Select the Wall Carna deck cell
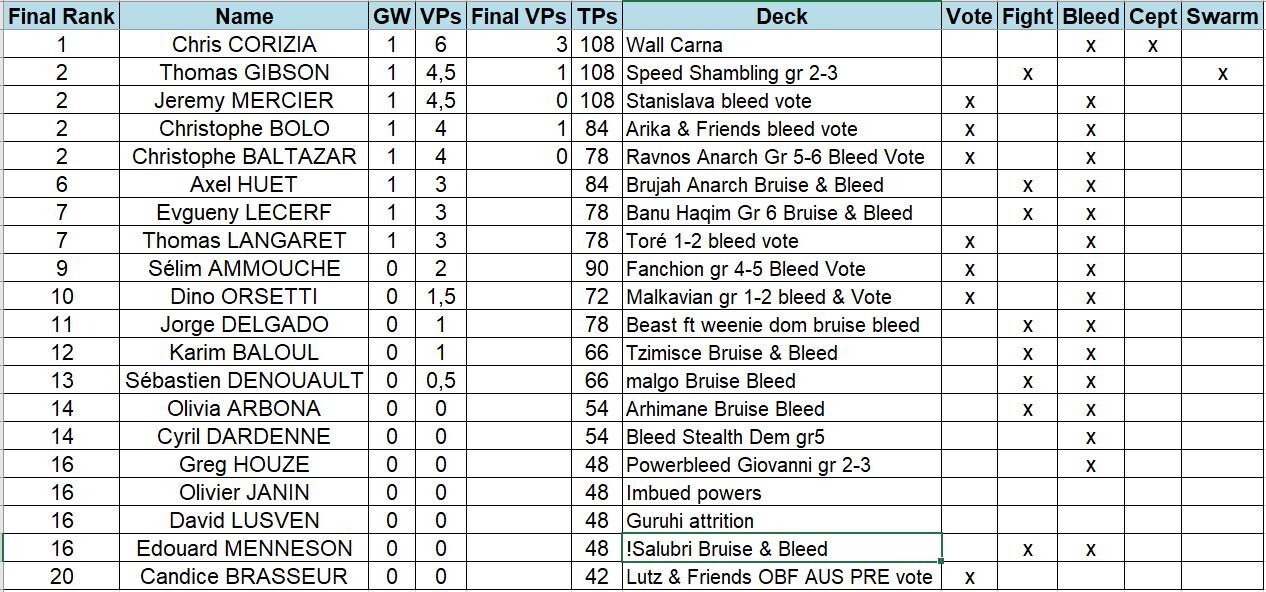The width and height of the screenshot is (1266, 592). (781, 45)
